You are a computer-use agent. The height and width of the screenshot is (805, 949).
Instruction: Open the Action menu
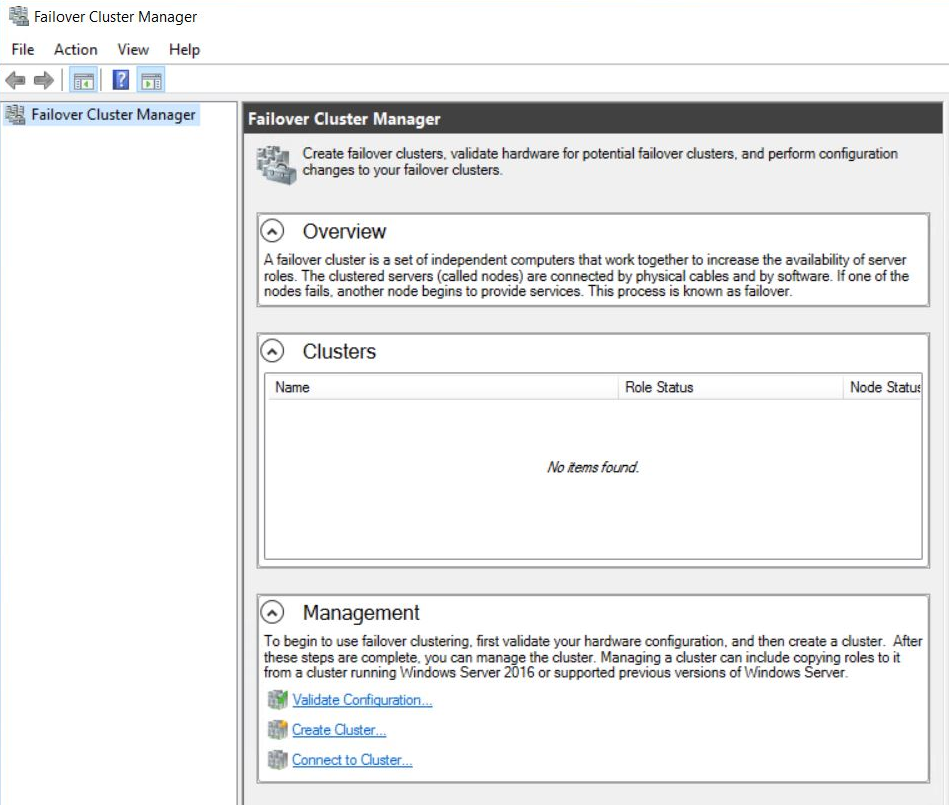tap(75, 49)
